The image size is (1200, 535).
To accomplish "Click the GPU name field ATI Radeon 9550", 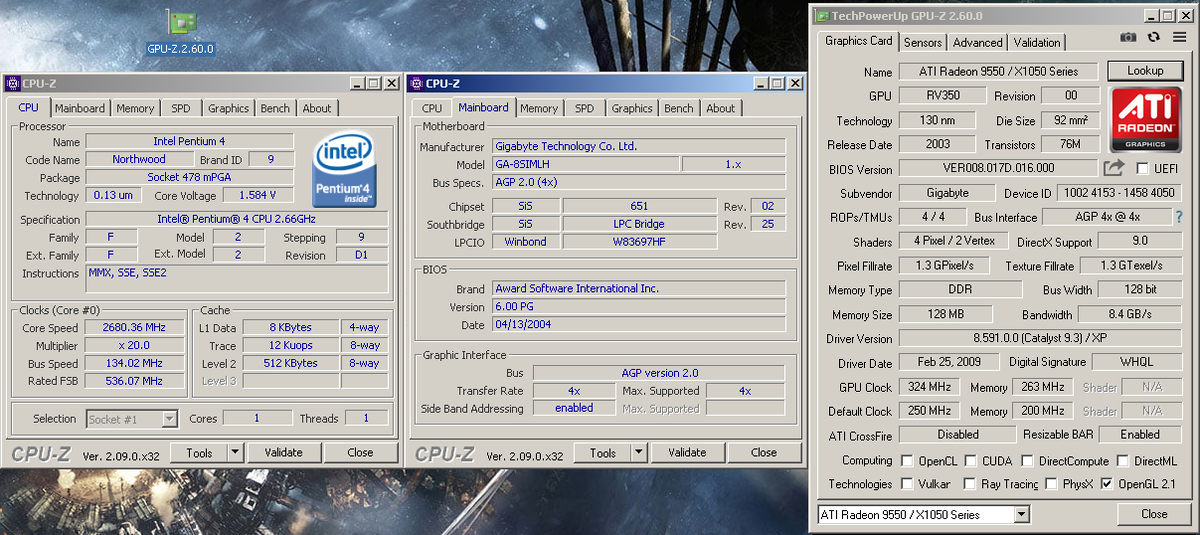I will 998,72.
